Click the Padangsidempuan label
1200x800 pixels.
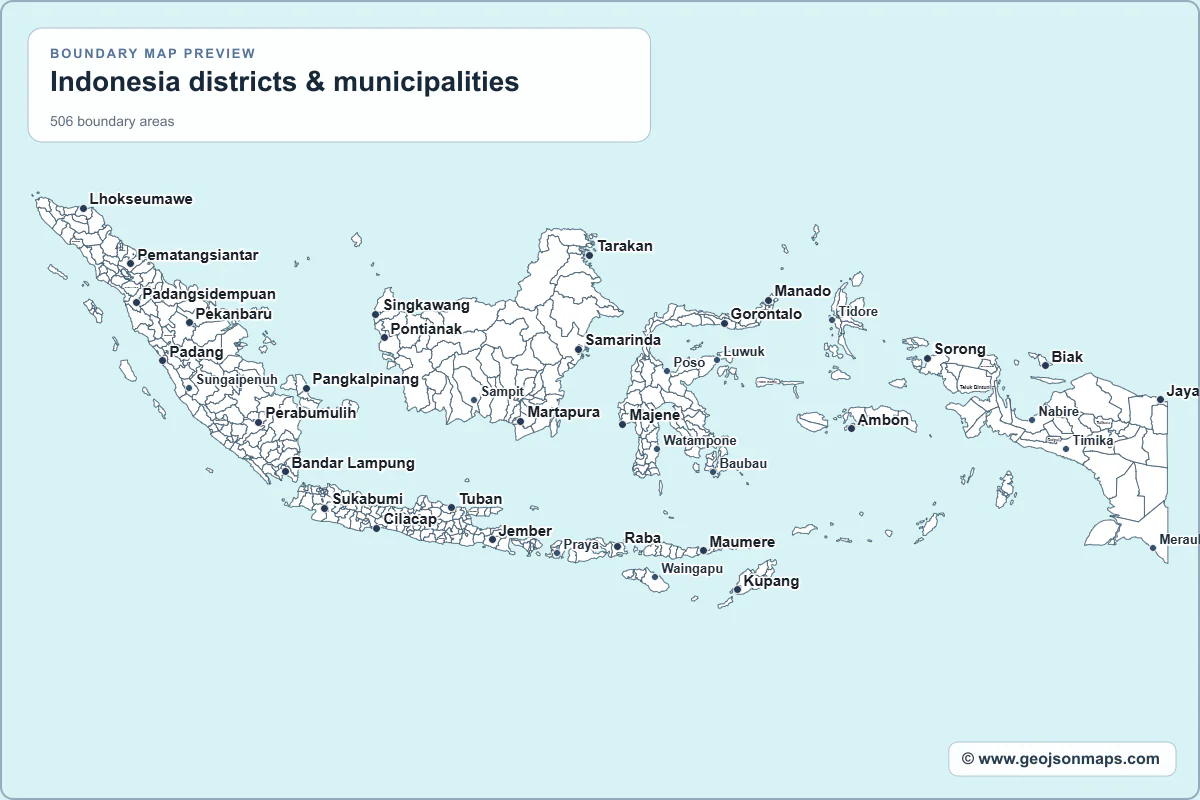(x=209, y=294)
